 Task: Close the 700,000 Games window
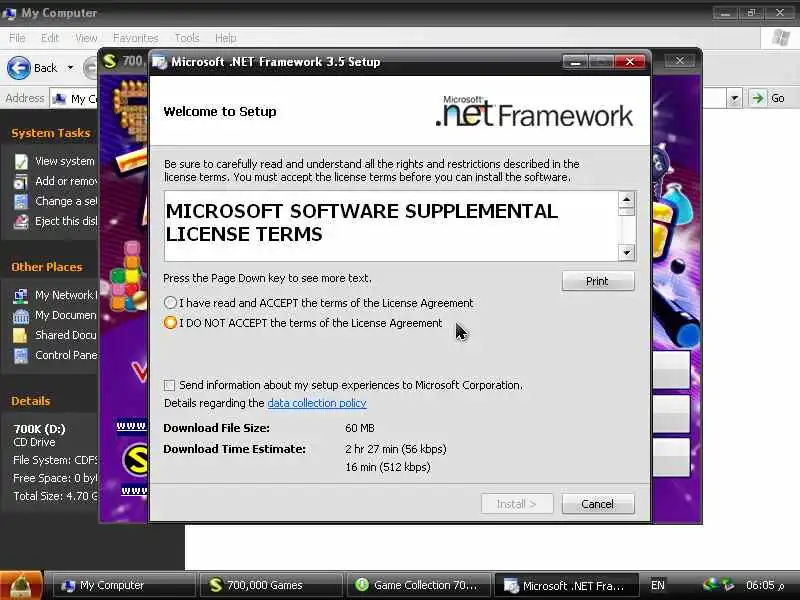point(680,61)
